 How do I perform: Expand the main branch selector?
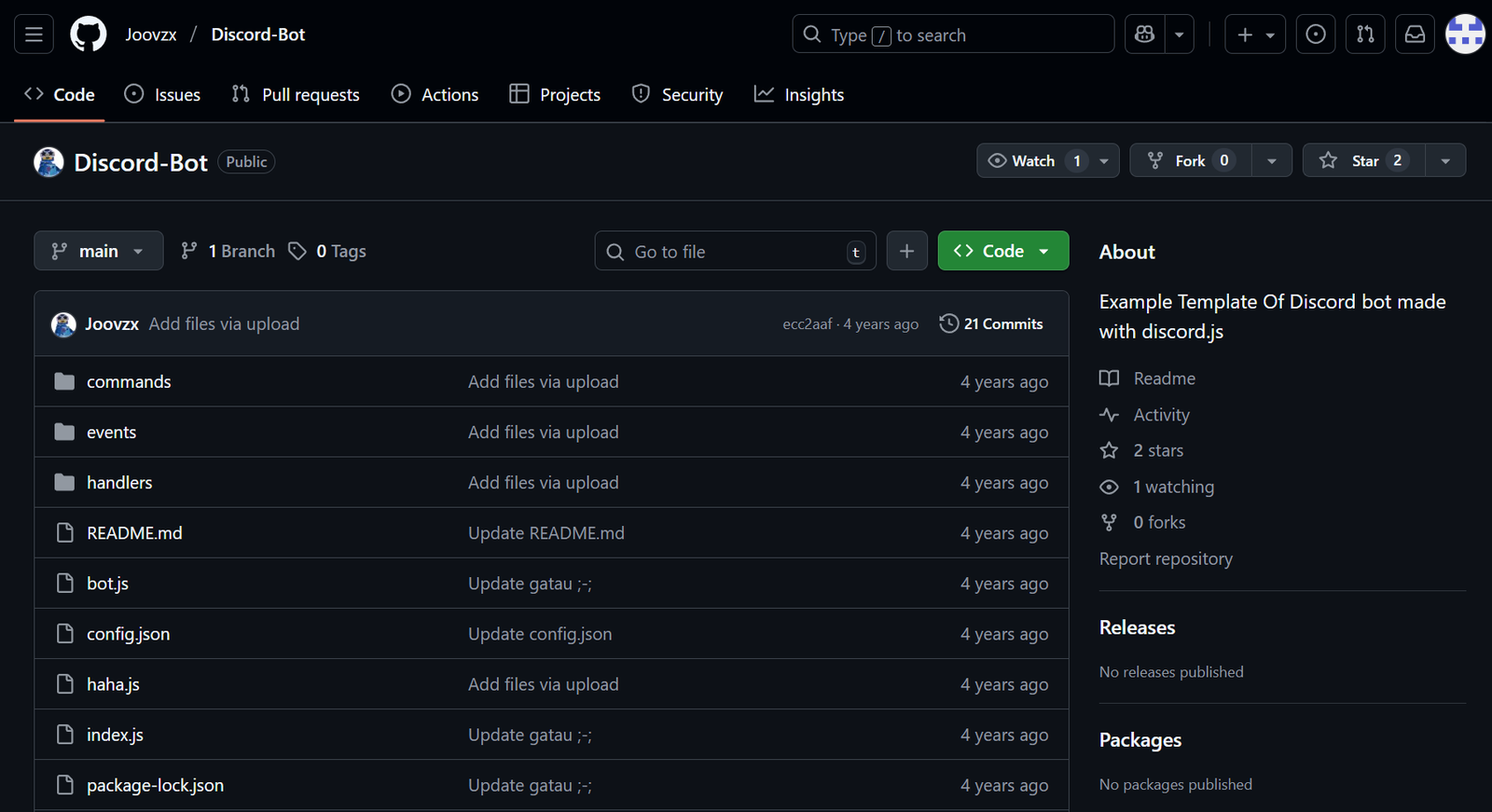[x=98, y=251]
